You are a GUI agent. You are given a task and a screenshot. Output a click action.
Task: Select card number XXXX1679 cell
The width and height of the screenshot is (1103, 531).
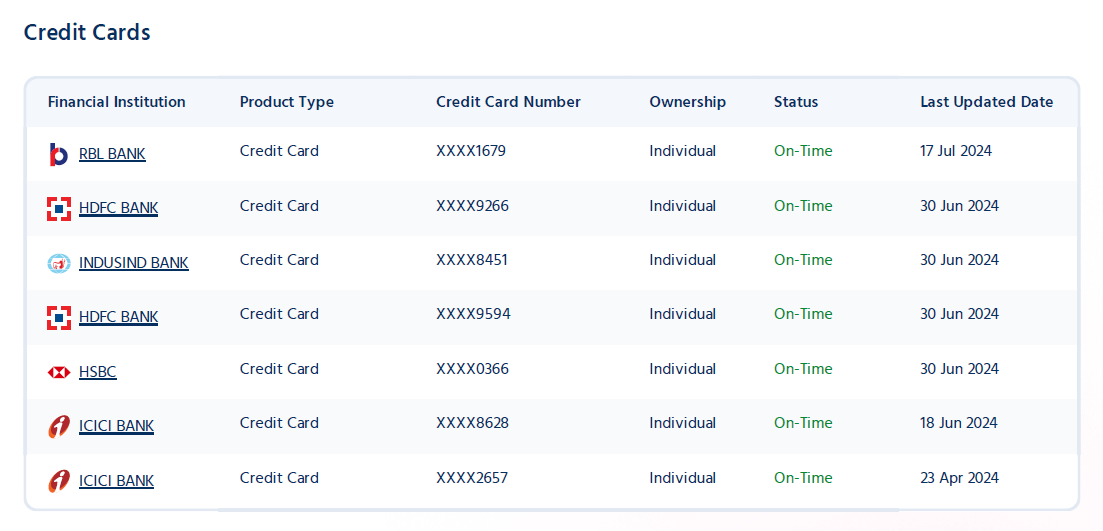(x=471, y=151)
